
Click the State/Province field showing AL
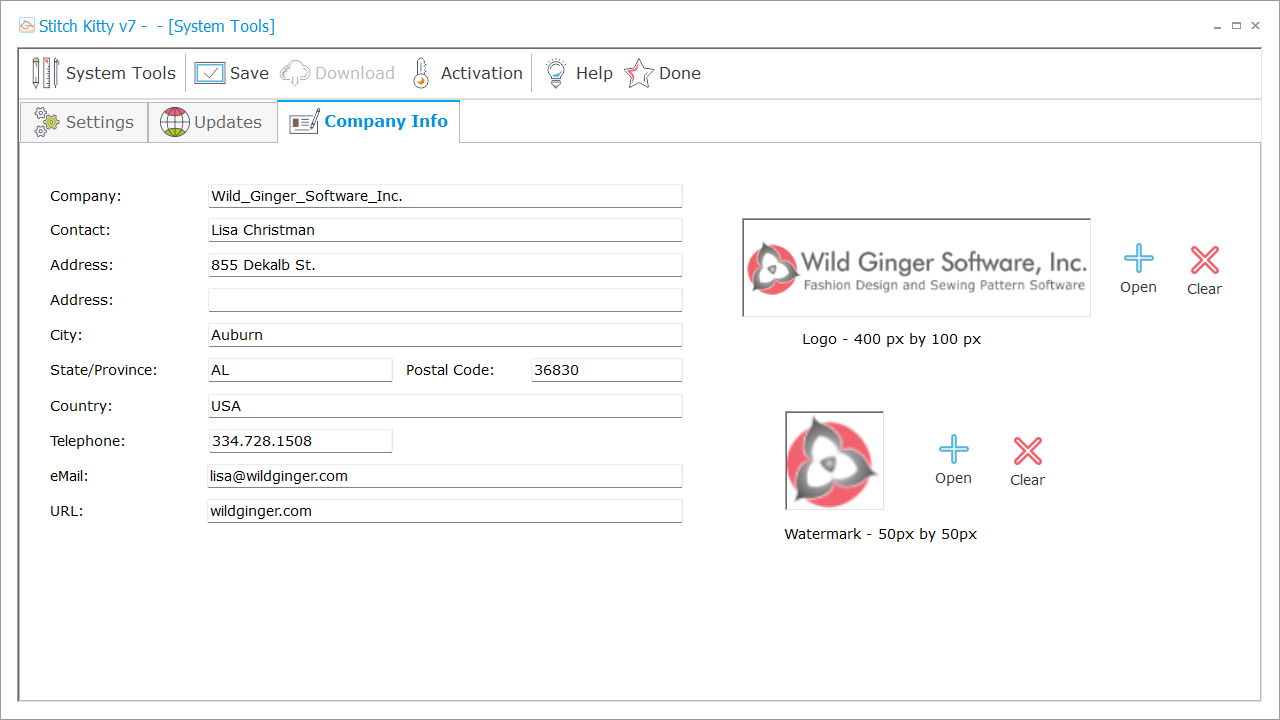[300, 370]
